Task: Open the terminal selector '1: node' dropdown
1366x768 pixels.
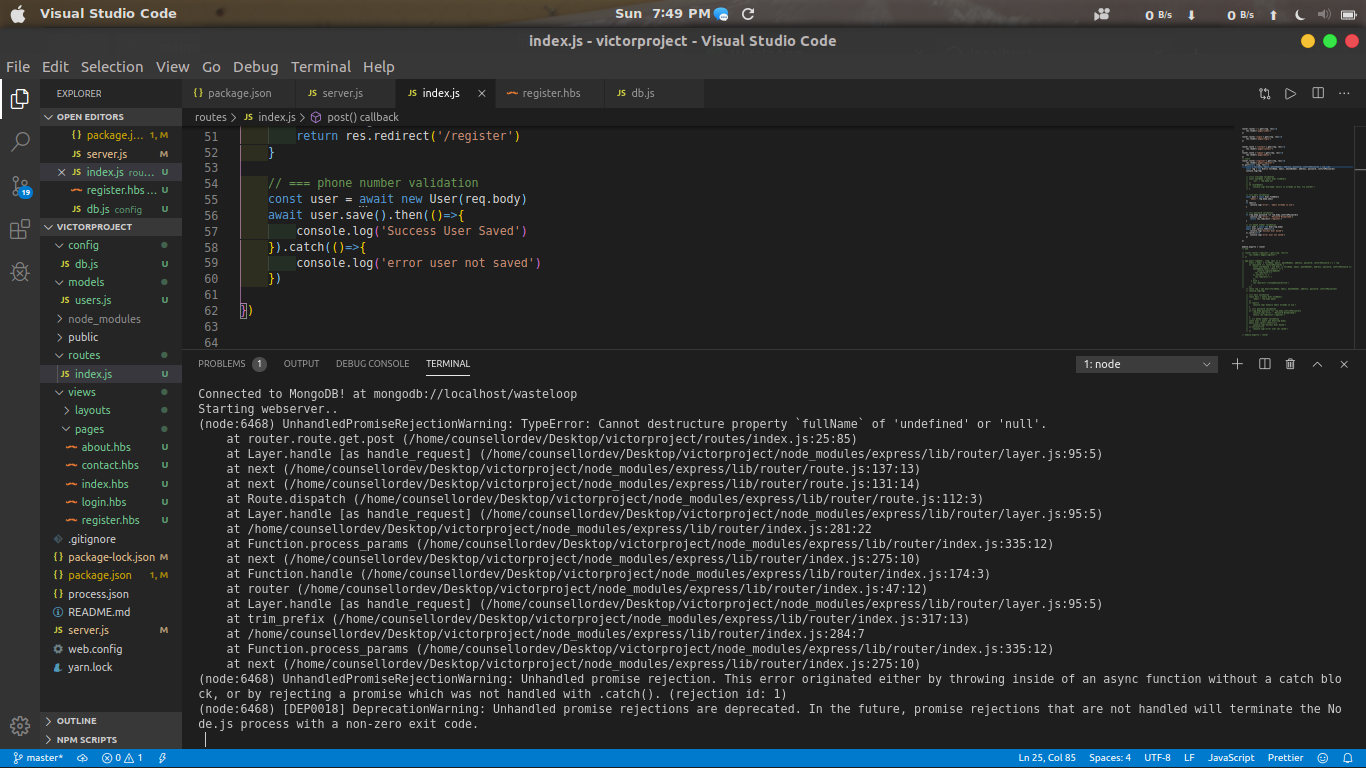Action: (x=1146, y=364)
